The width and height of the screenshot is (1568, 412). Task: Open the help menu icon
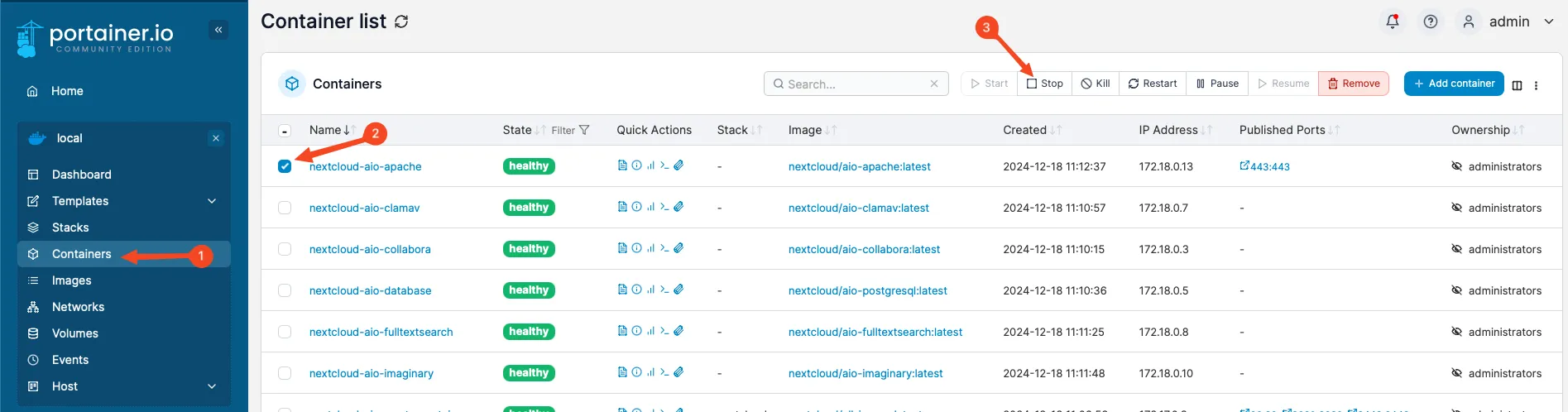[1431, 22]
